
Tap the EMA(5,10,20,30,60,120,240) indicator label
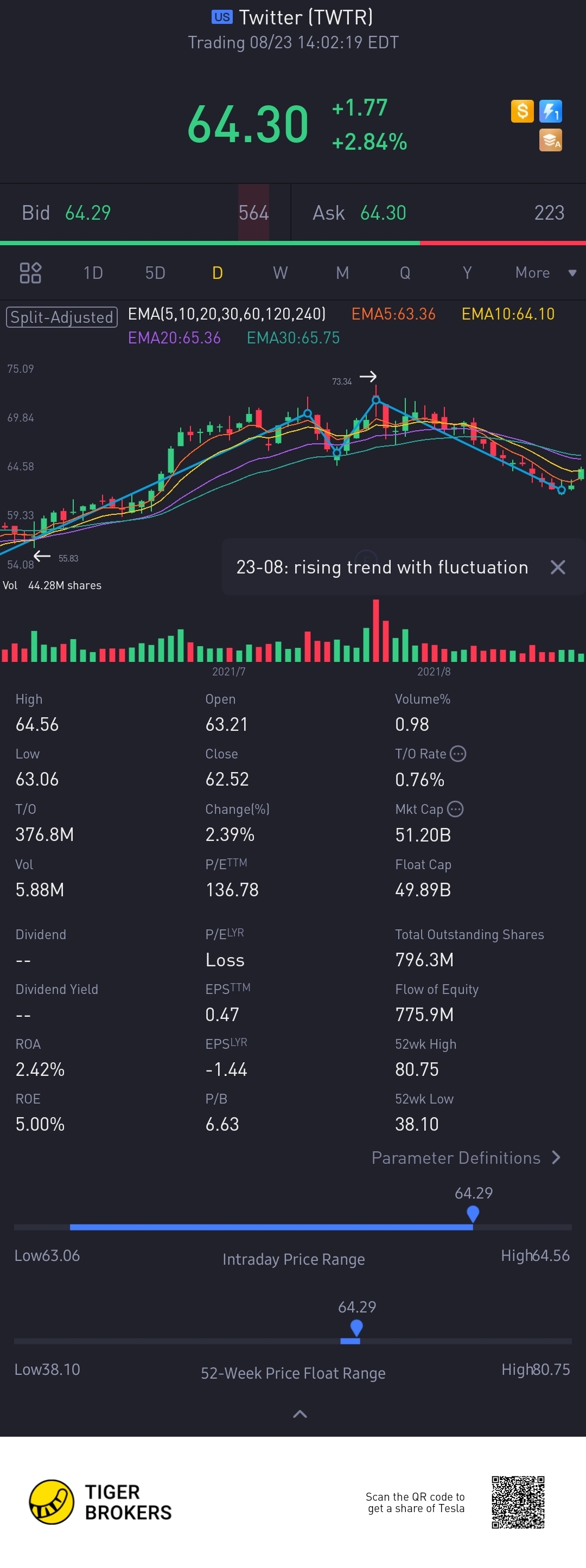point(226,314)
